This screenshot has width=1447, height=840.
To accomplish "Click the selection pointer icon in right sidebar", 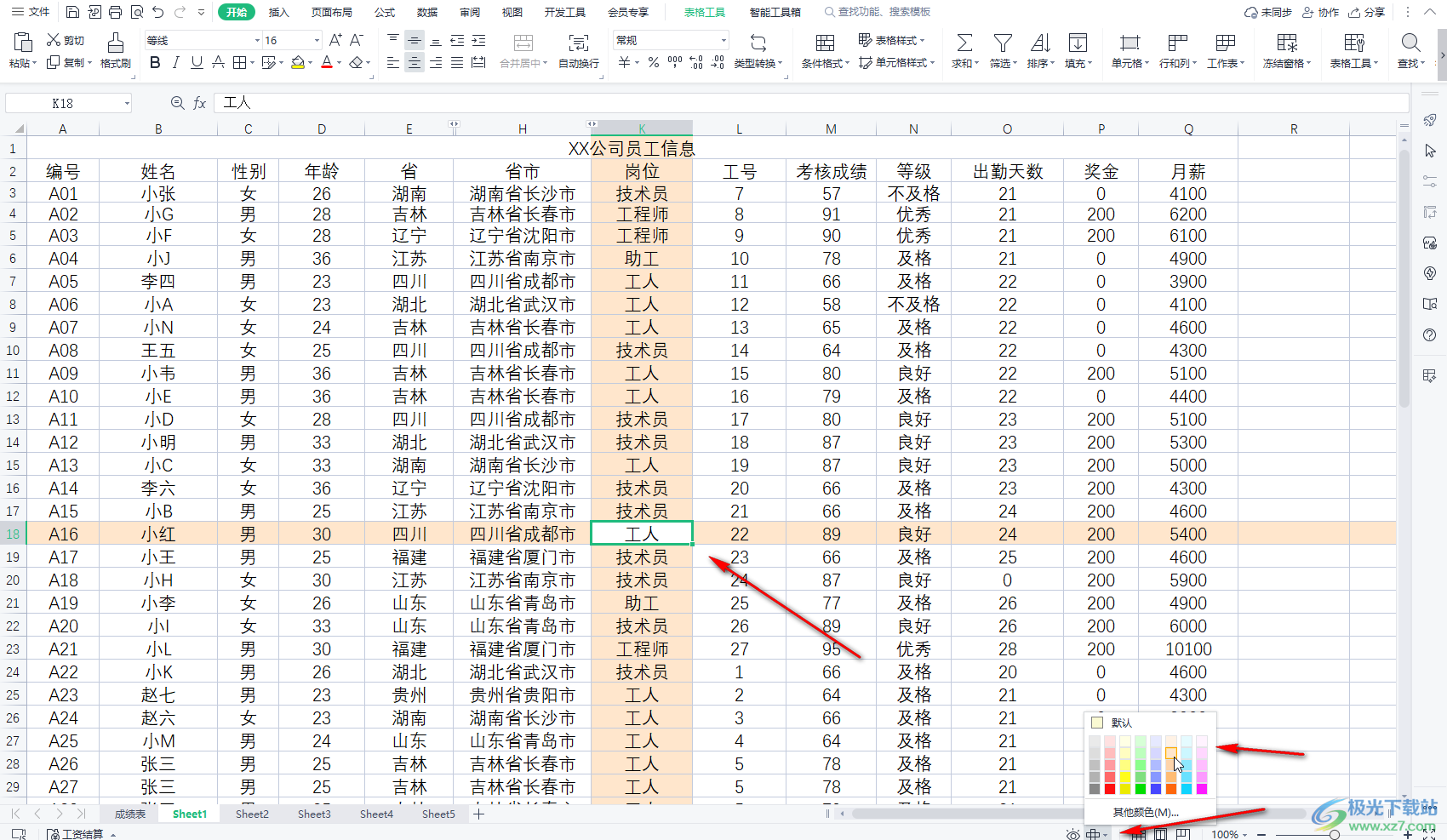I will 1429,151.
